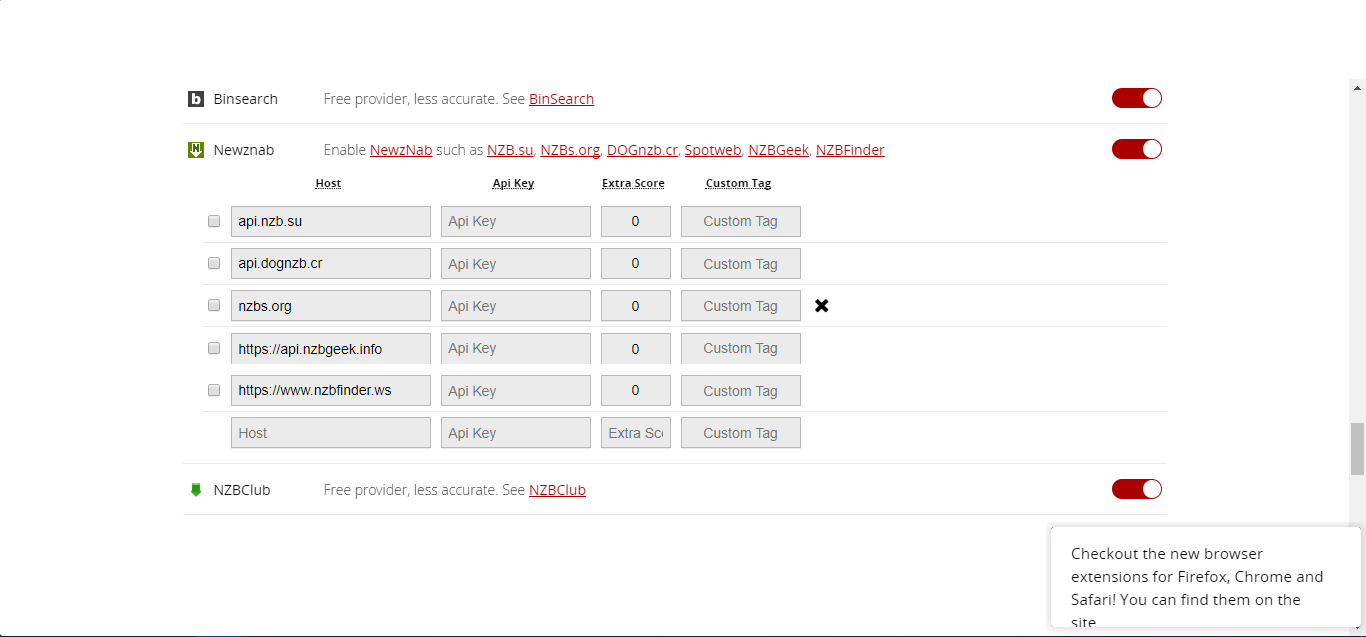Edit the nzbs.org host field
Screen dimensions: 1366x637
tap(331, 306)
